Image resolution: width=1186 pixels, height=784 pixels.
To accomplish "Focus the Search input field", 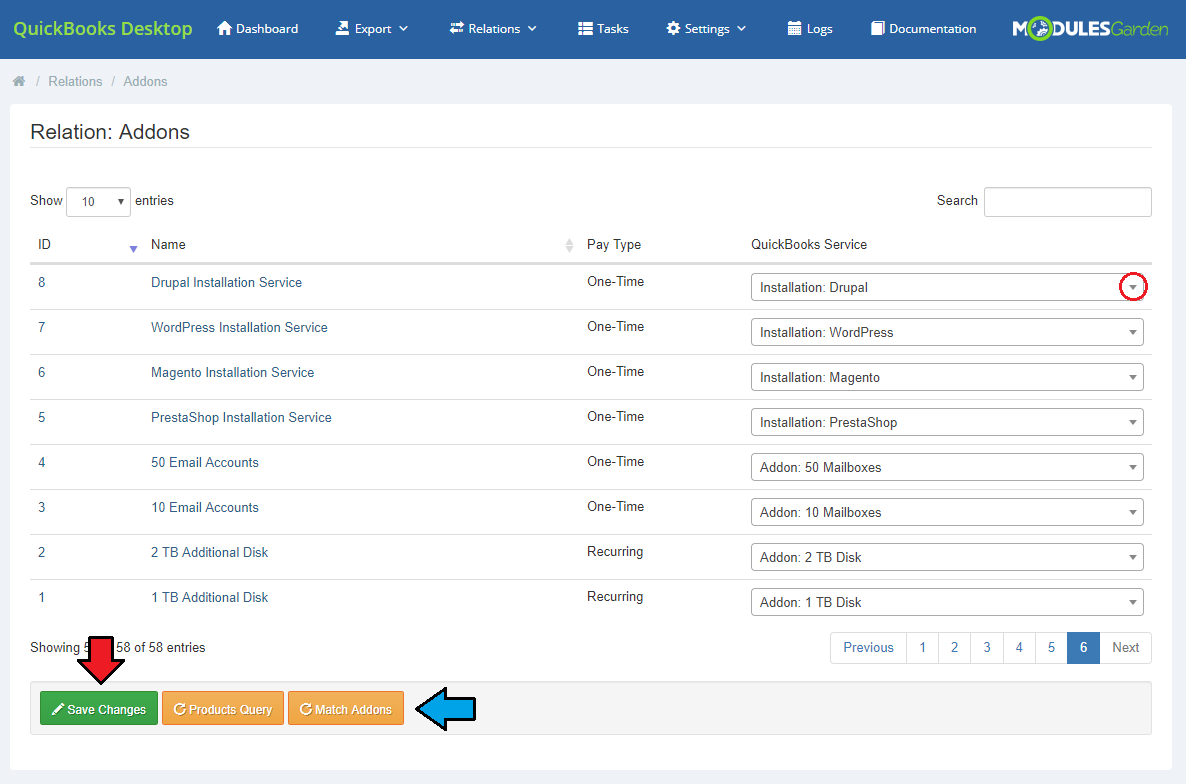I will [1067, 201].
